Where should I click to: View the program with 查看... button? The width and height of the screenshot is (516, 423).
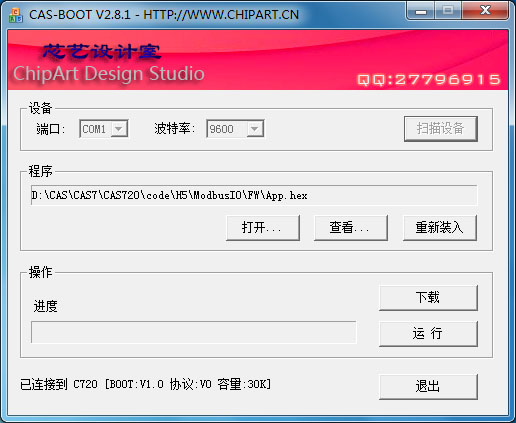pos(351,228)
